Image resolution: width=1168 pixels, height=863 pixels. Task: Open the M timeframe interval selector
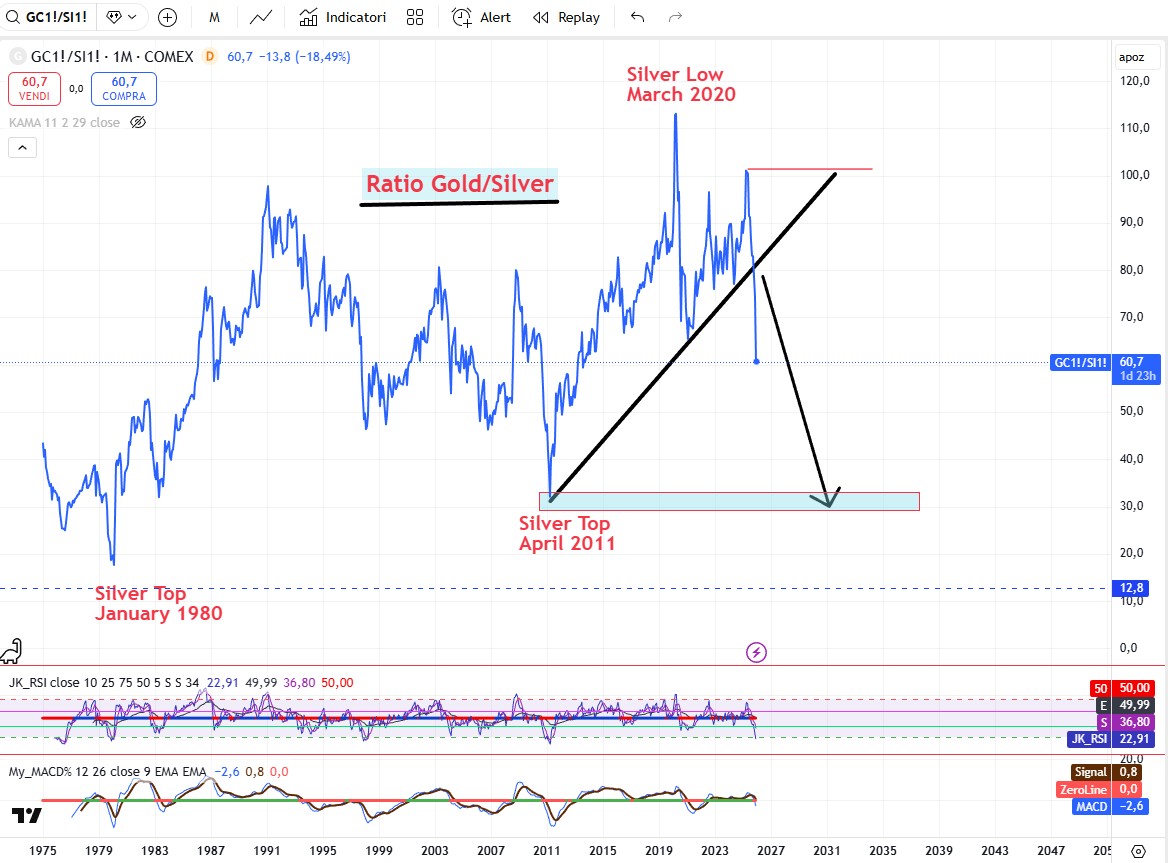point(214,17)
